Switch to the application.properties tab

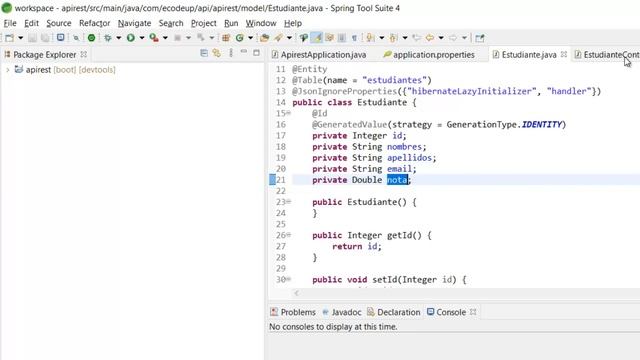click(429, 55)
